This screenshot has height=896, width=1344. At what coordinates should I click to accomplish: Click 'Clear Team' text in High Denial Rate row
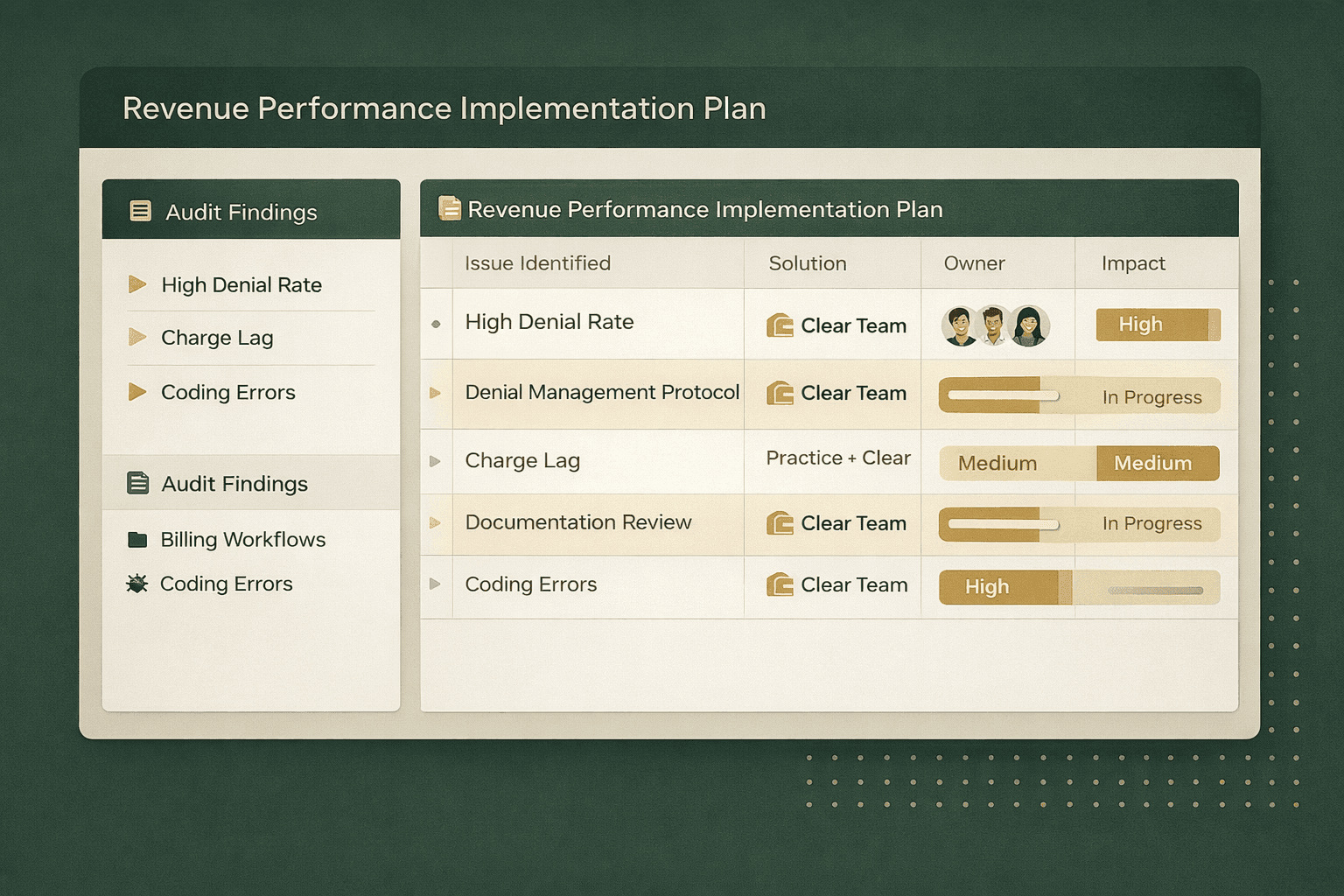854,325
